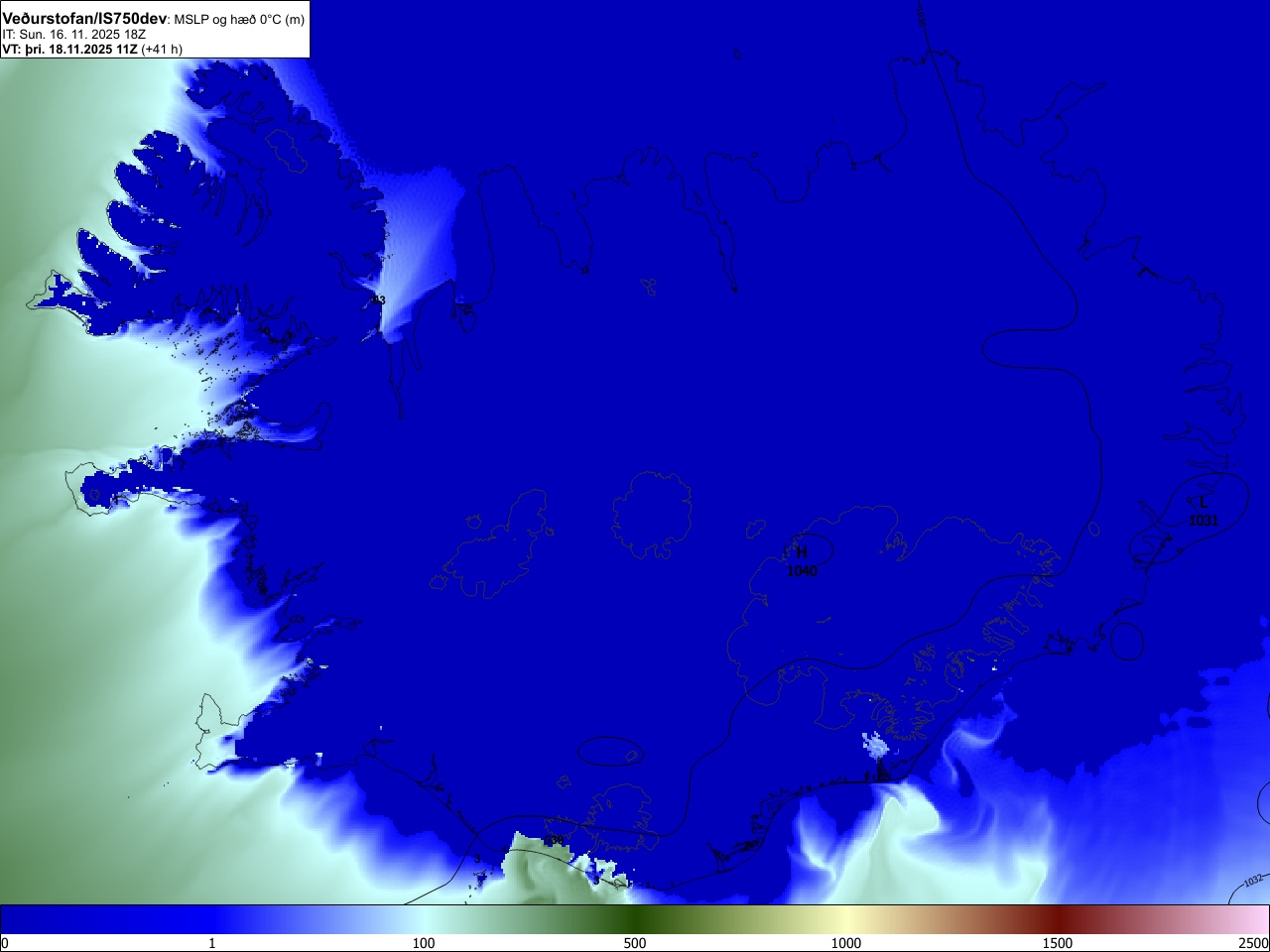Click the '100' colorbar tick label
Screen dimensions: 1270x952
pos(424,943)
